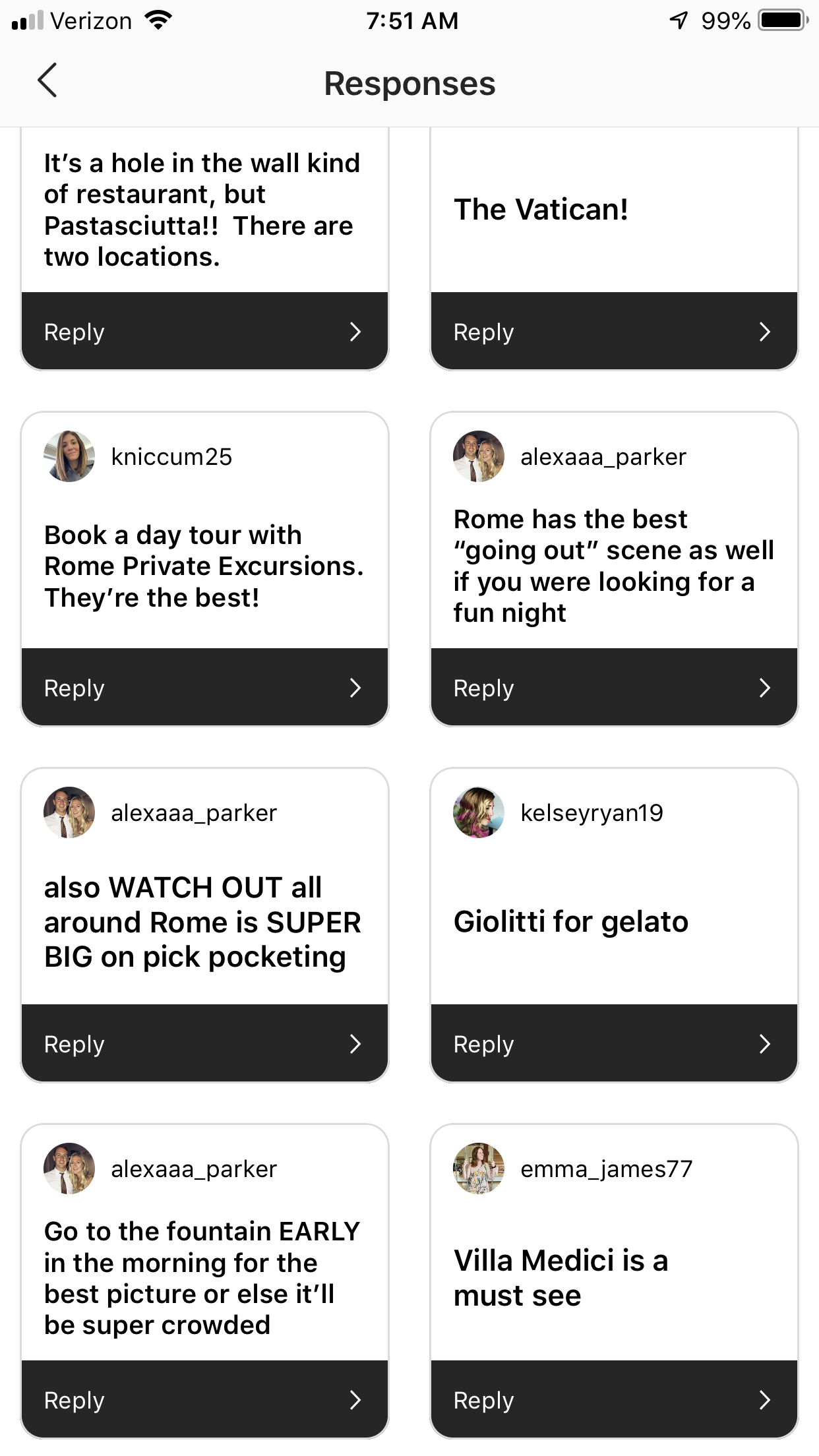Tap emma_james77's profile picture
The height and width of the screenshot is (1456, 819).
point(479,1168)
